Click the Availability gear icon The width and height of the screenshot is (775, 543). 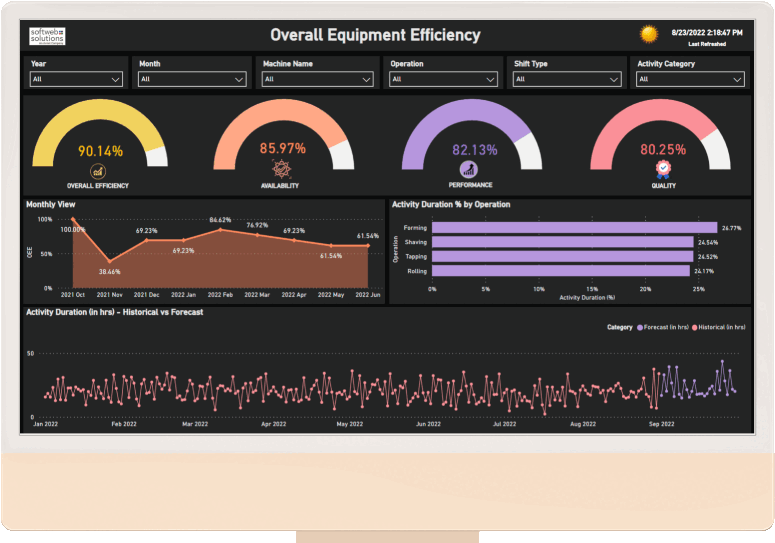tap(281, 170)
